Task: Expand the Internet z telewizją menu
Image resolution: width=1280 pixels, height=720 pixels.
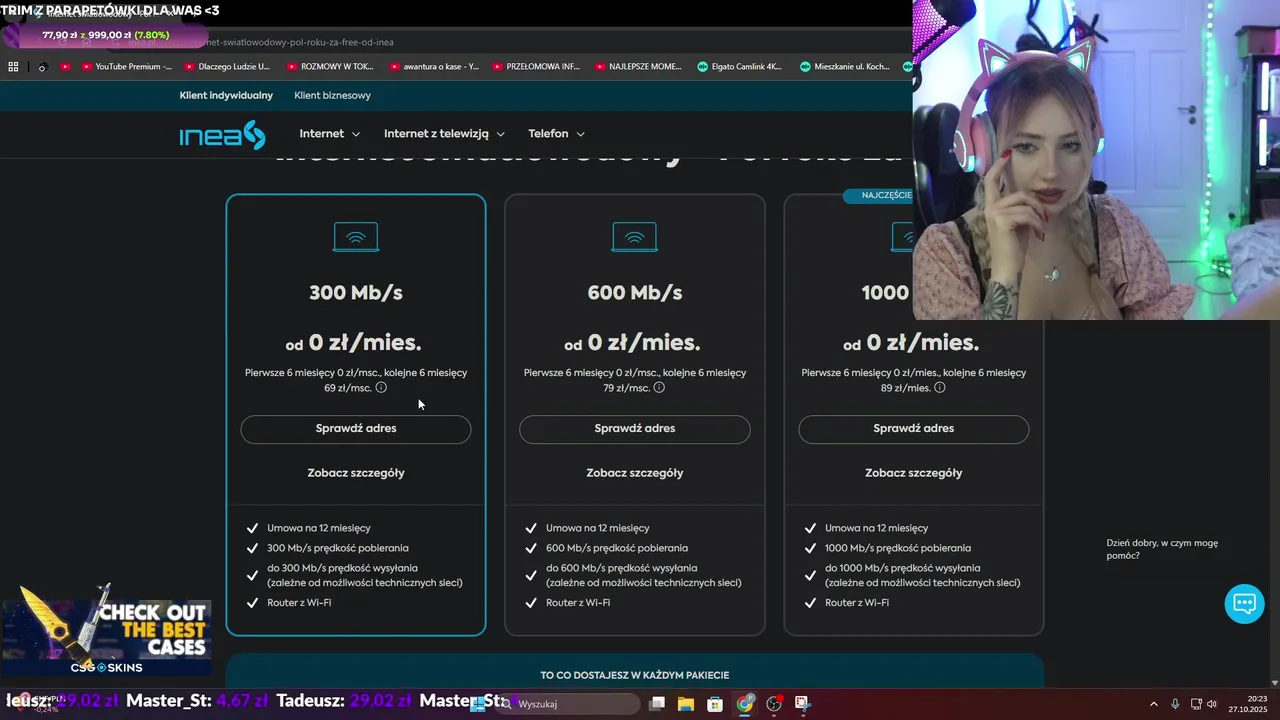Action: click(444, 133)
